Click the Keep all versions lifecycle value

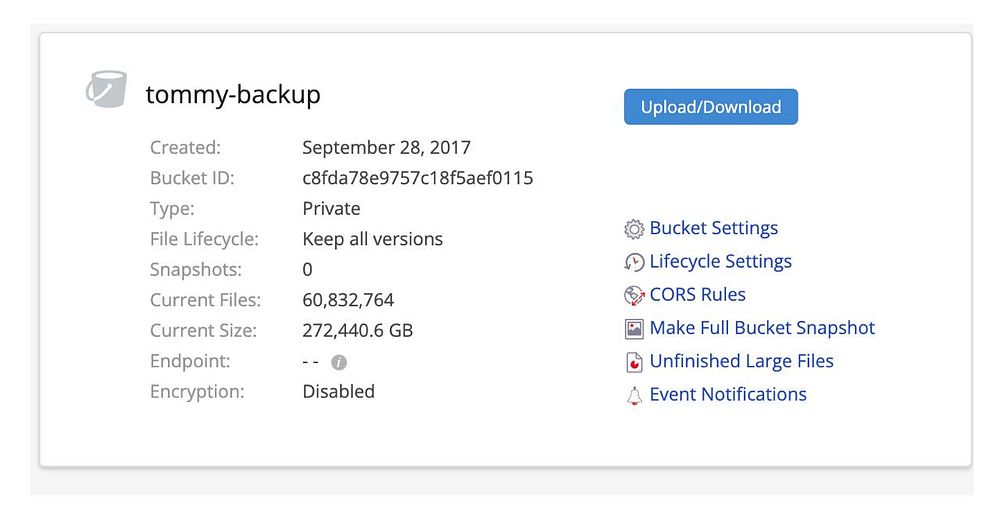[372, 239]
